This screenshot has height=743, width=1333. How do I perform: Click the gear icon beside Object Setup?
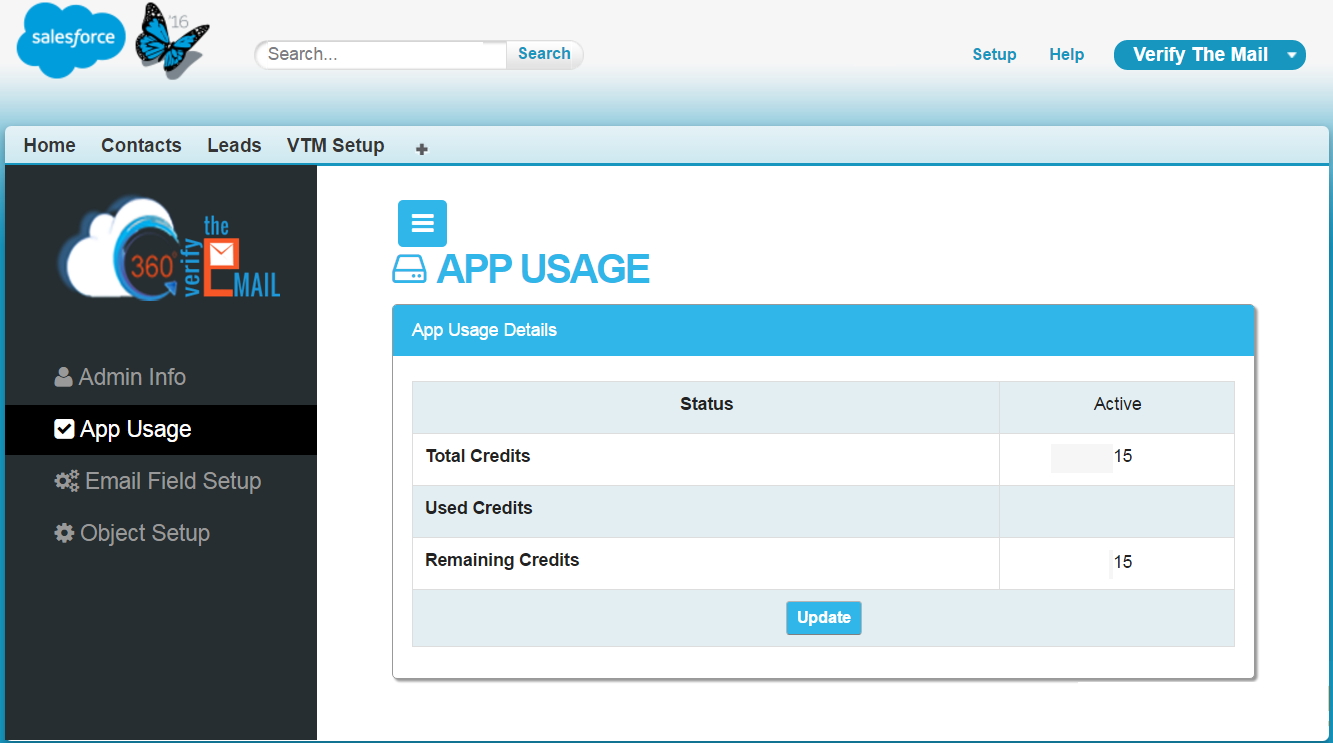pos(64,533)
